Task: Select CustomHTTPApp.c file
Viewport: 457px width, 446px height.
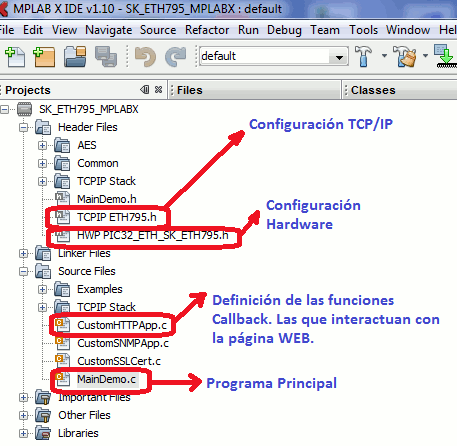Action: pos(122,325)
